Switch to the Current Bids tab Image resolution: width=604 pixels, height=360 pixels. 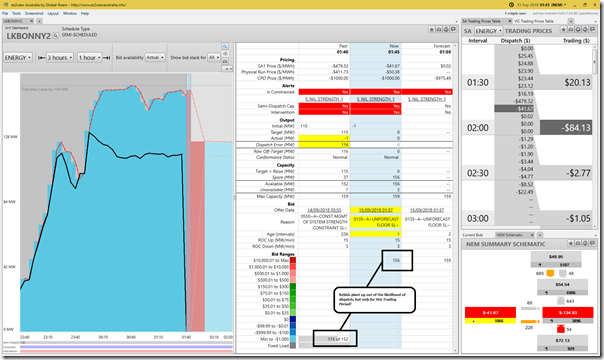click(x=472, y=235)
